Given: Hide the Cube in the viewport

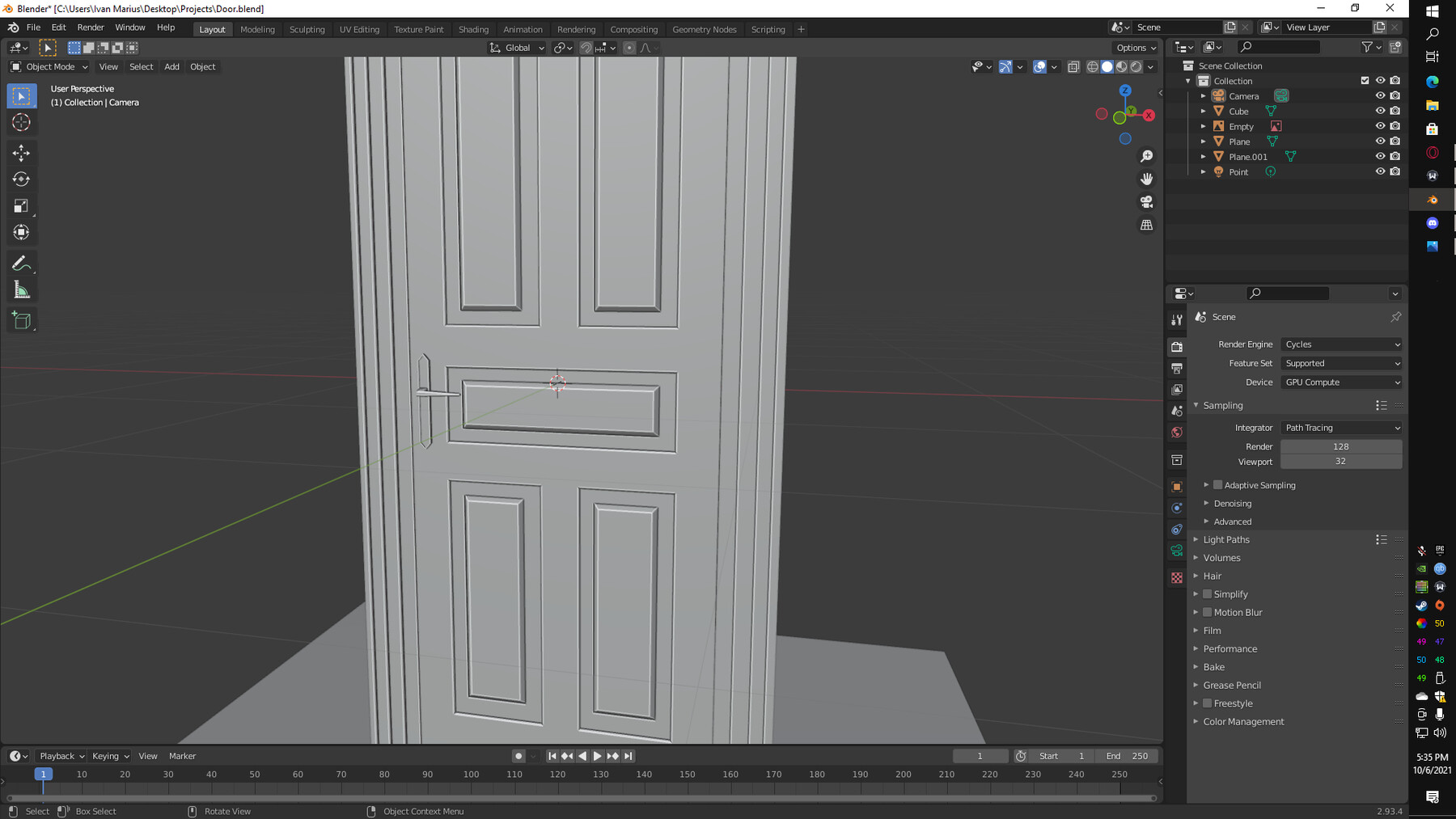Looking at the screenshot, I should pos(1379,111).
